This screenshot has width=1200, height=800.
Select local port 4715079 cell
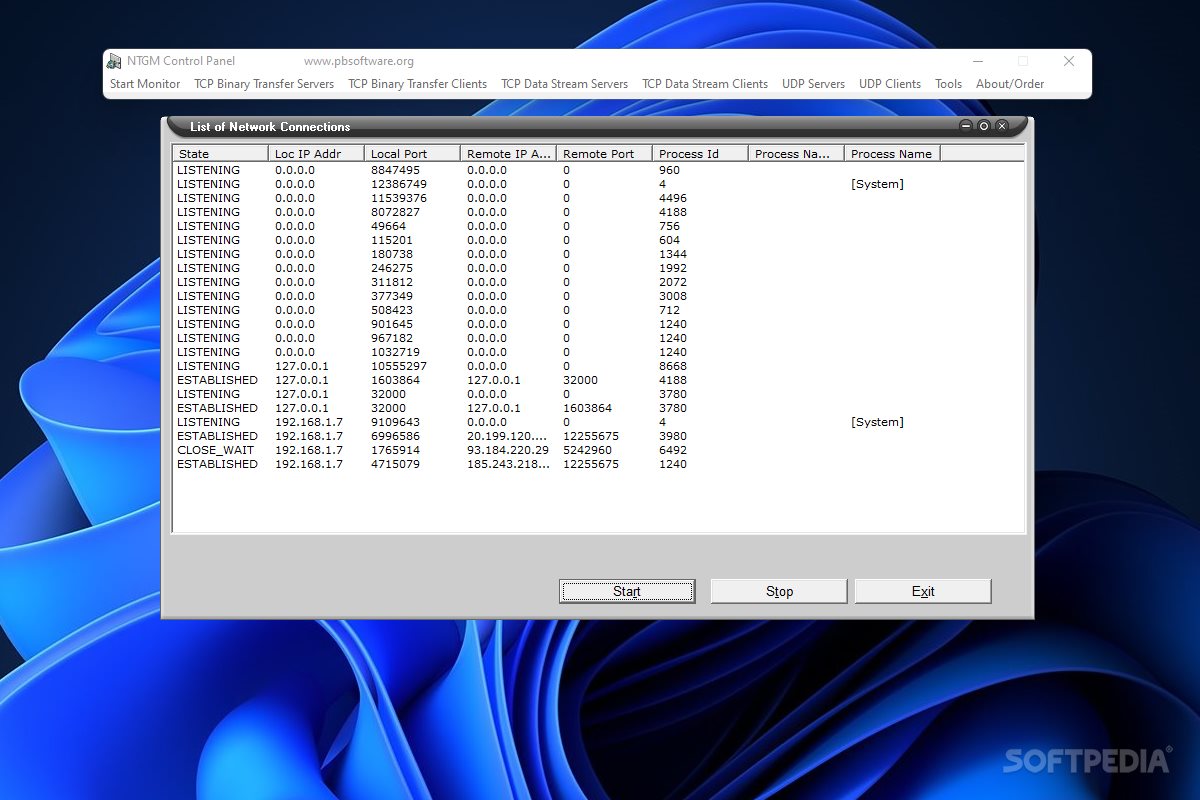(x=395, y=464)
